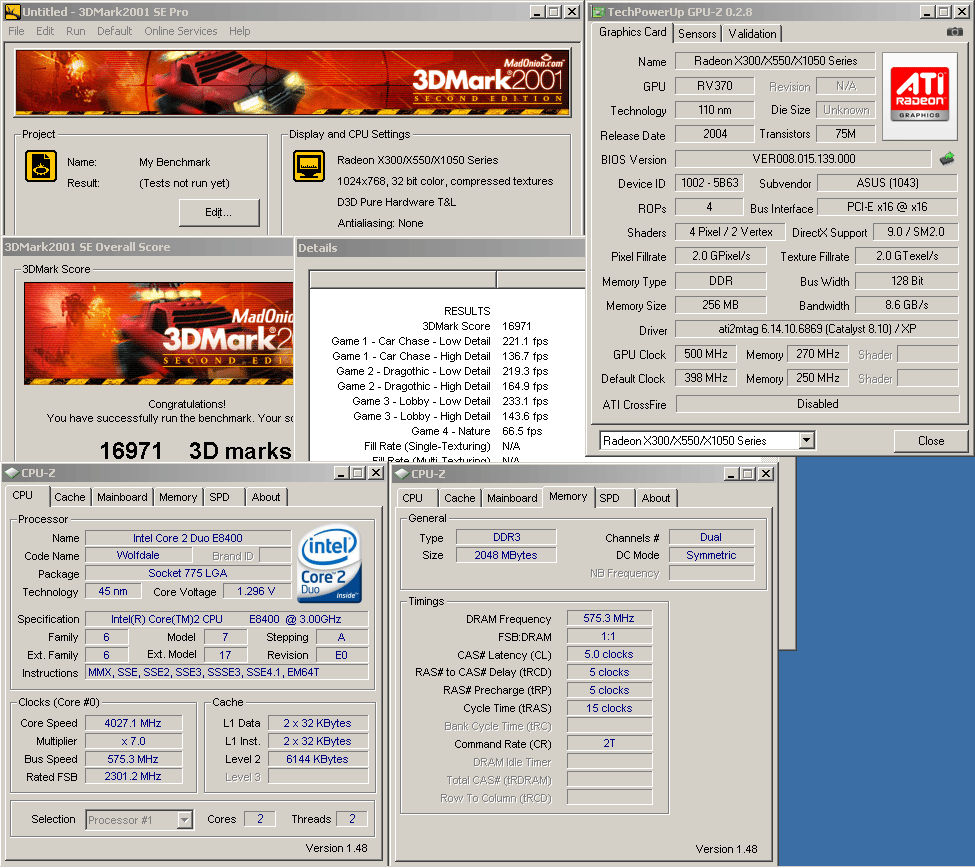Click the Command Rate 2T value
The width and height of the screenshot is (975, 868).
point(609,744)
